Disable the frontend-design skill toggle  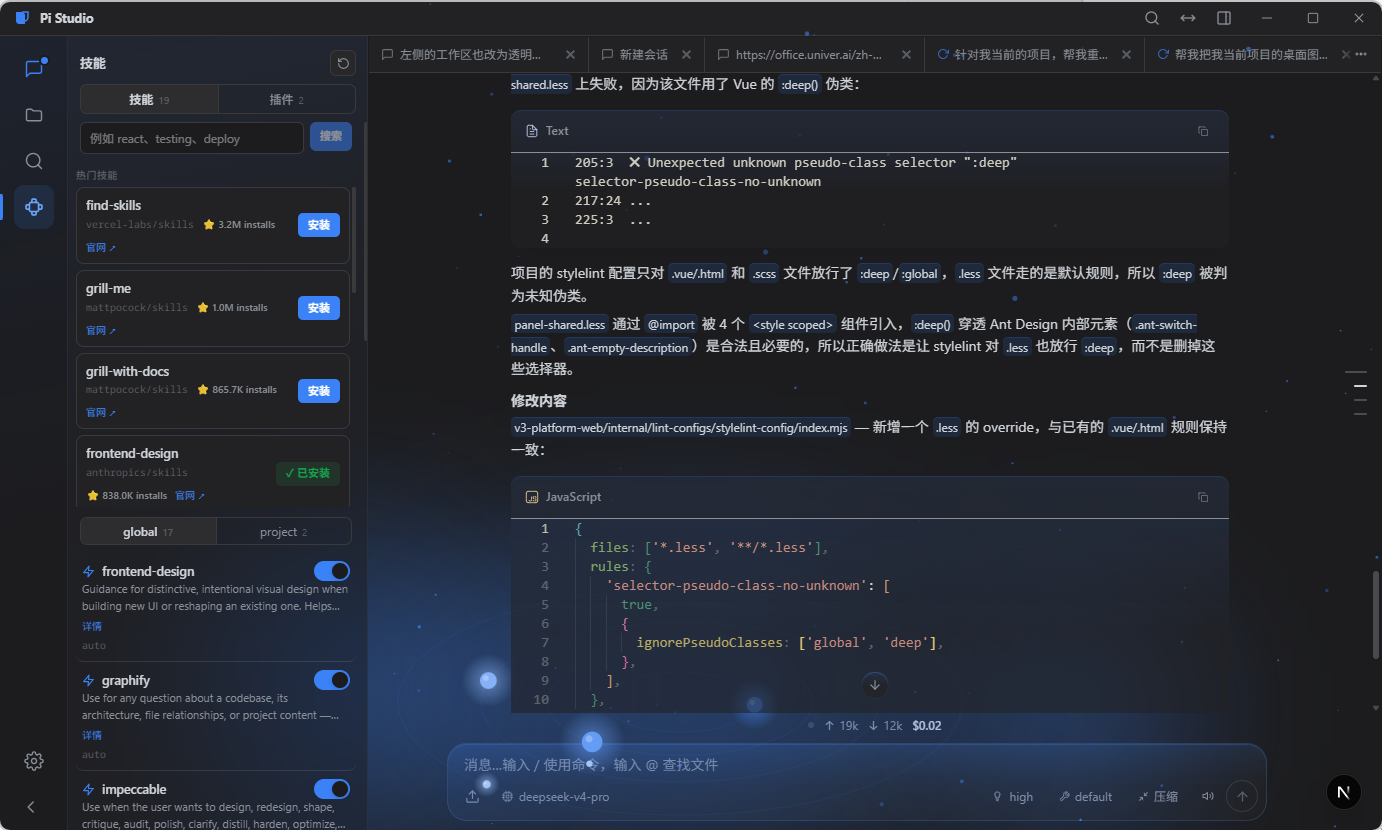(332, 571)
